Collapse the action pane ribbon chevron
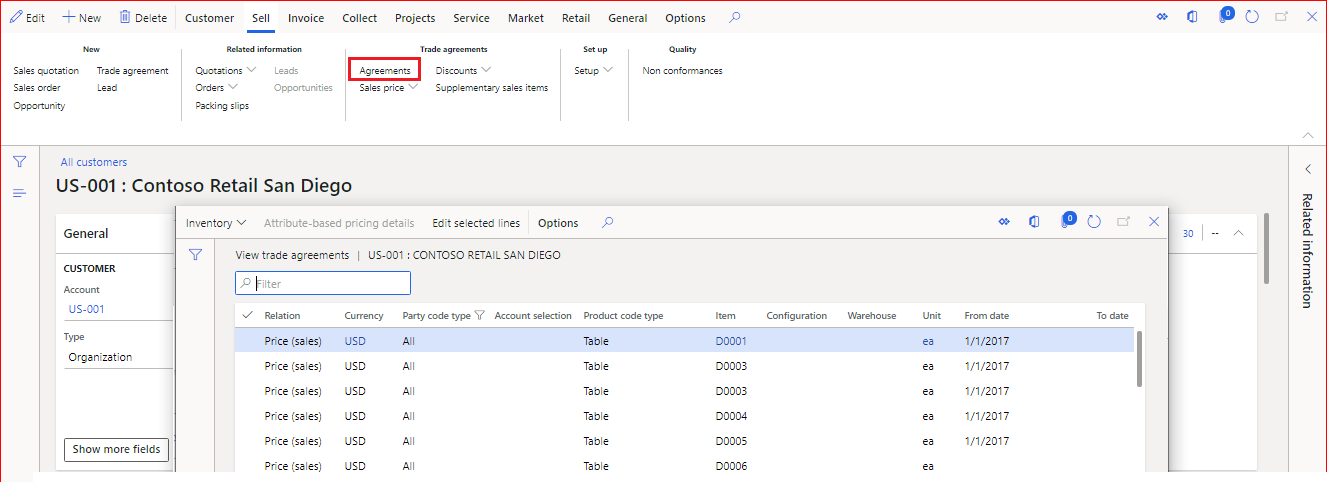Image resolution: width=1327 pixels, height=482 pixels. tap(1308, 135)
